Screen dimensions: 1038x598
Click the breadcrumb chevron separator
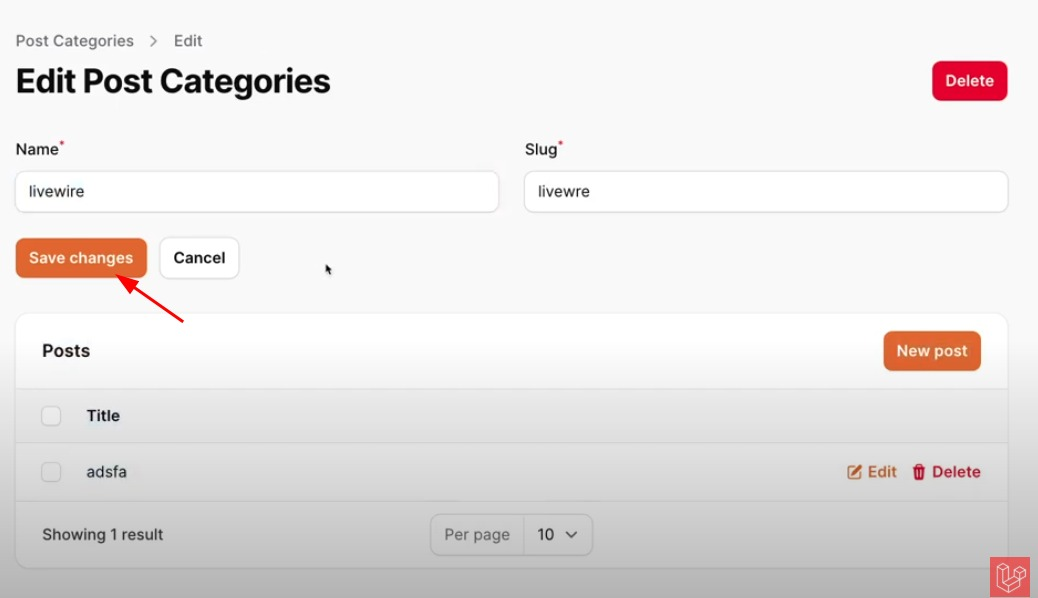pyautogui.click(x=154, y=41)
